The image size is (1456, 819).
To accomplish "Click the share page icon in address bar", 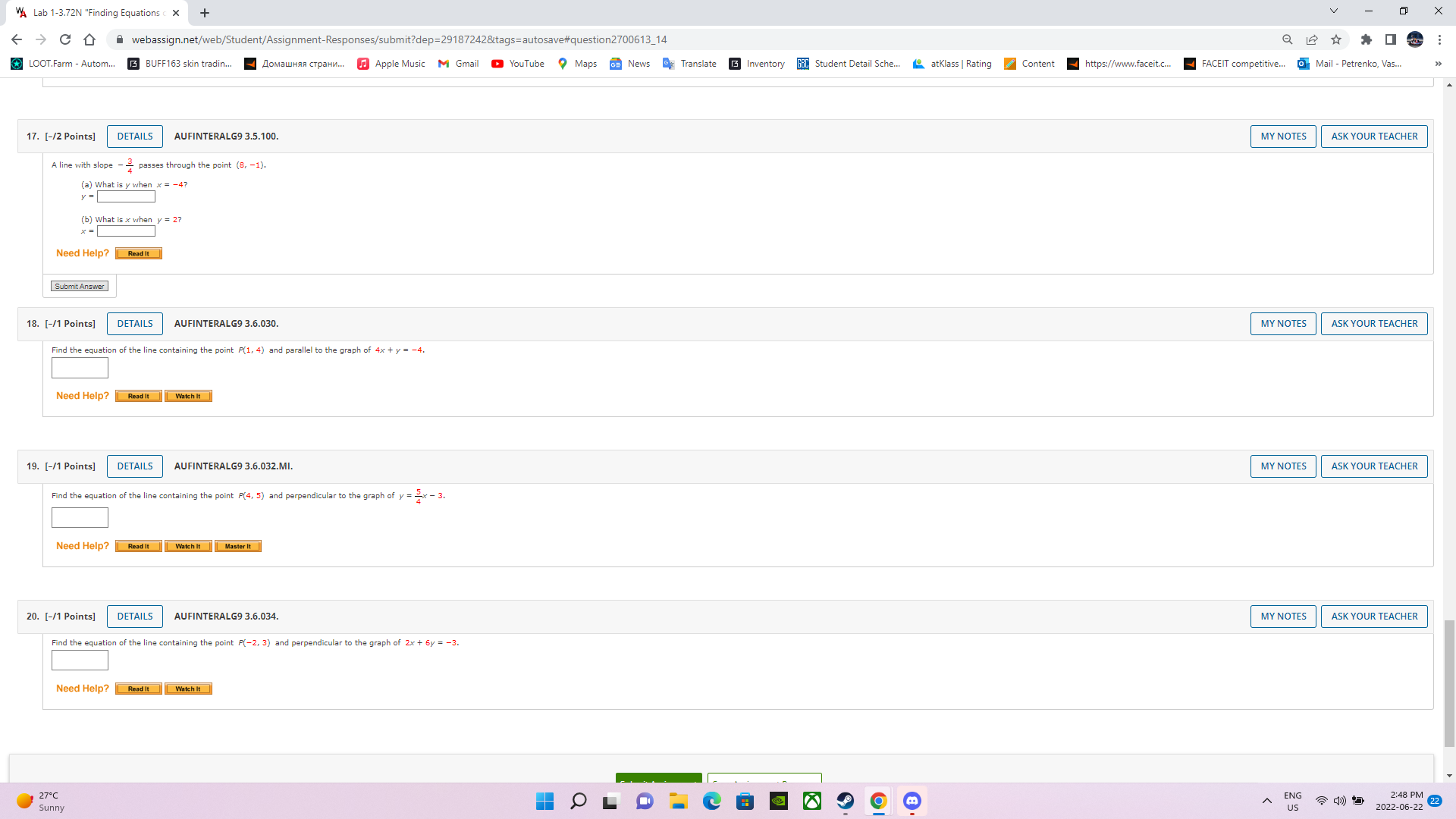I will point(1312,39).
